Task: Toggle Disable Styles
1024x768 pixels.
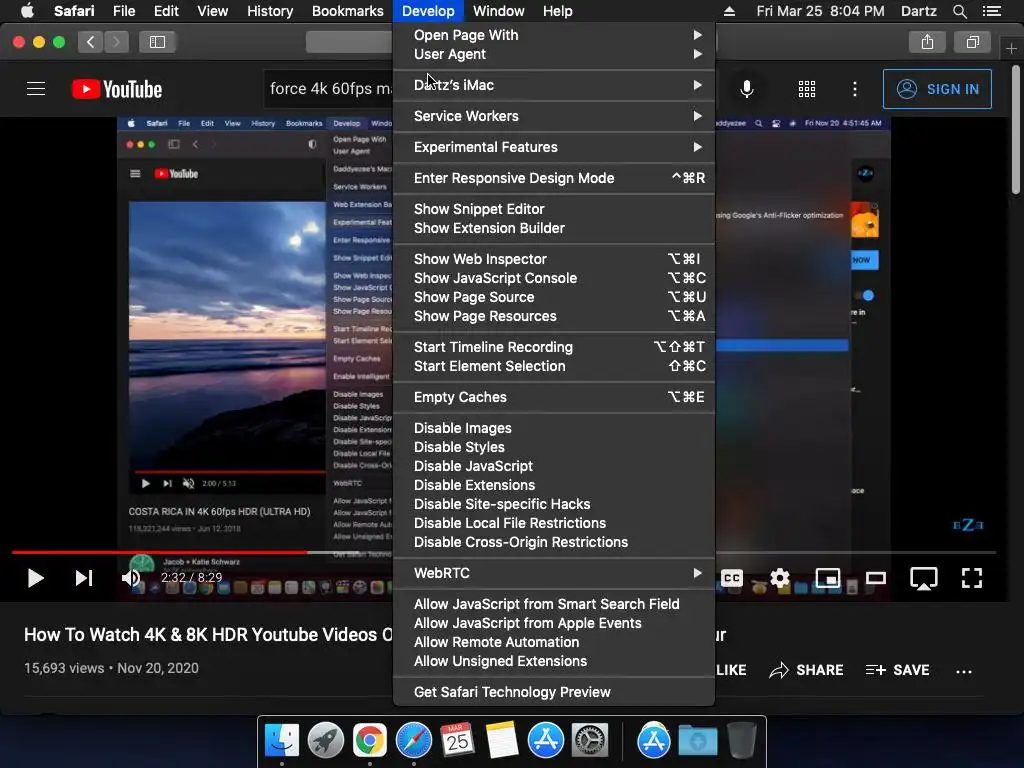Action: coord(554,447)
